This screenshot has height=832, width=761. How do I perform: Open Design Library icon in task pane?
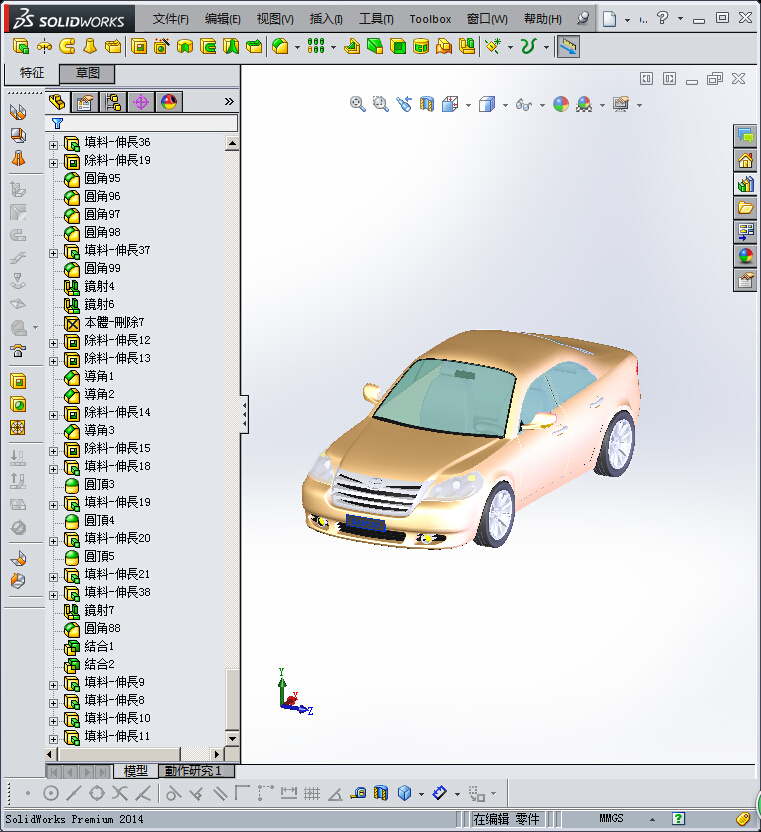(745, 184)
